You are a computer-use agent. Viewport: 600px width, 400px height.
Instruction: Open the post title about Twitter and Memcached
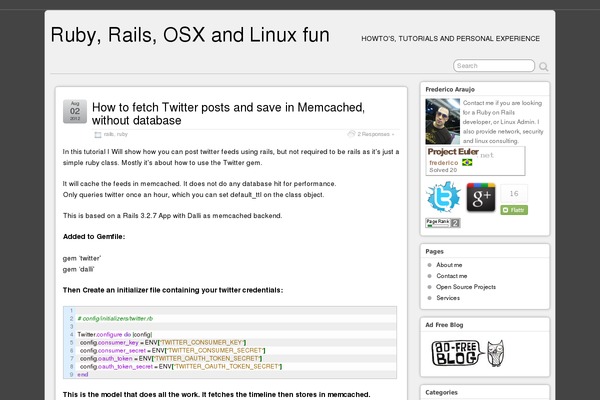coord(228,114)
